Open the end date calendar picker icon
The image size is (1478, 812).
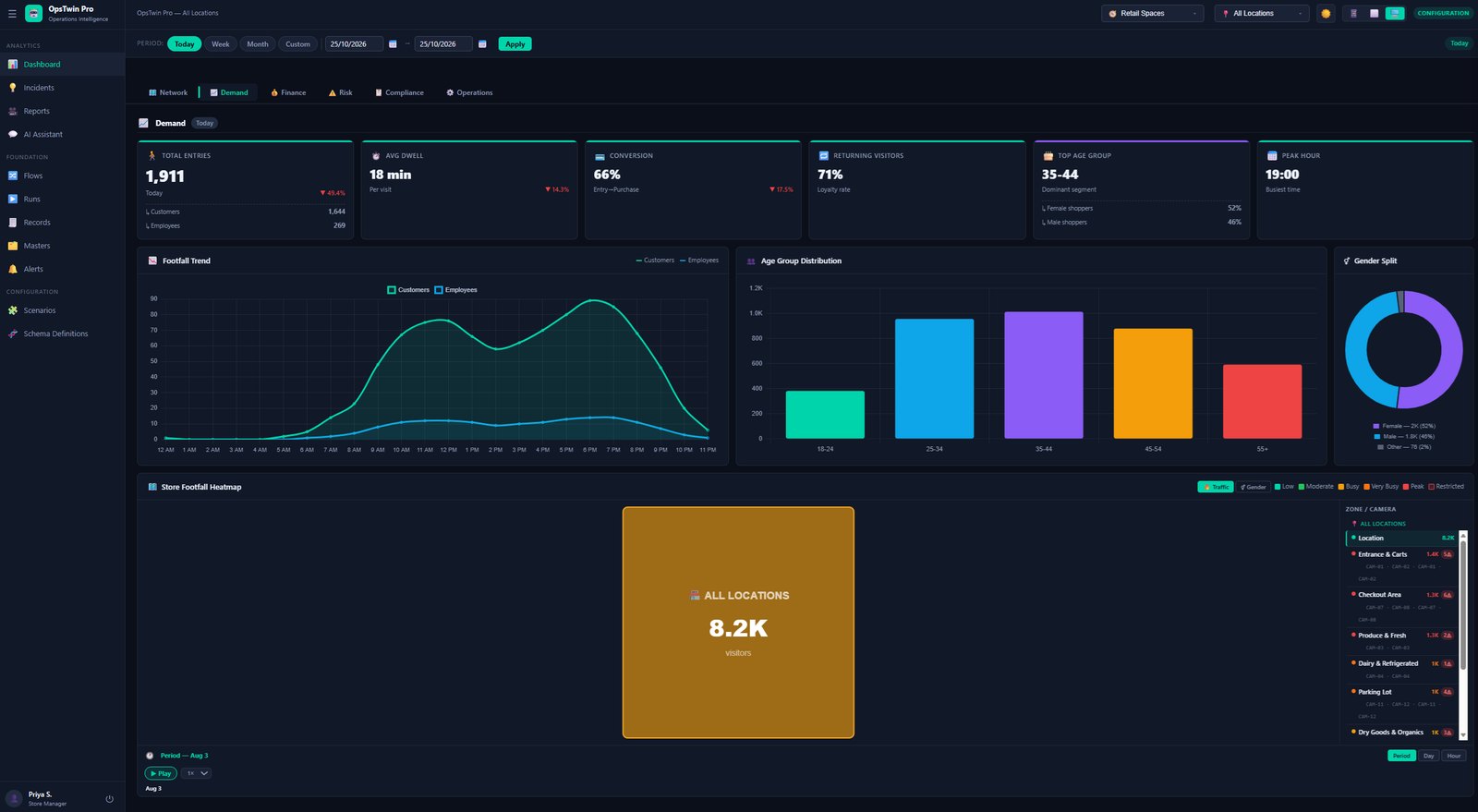point(482,44)
